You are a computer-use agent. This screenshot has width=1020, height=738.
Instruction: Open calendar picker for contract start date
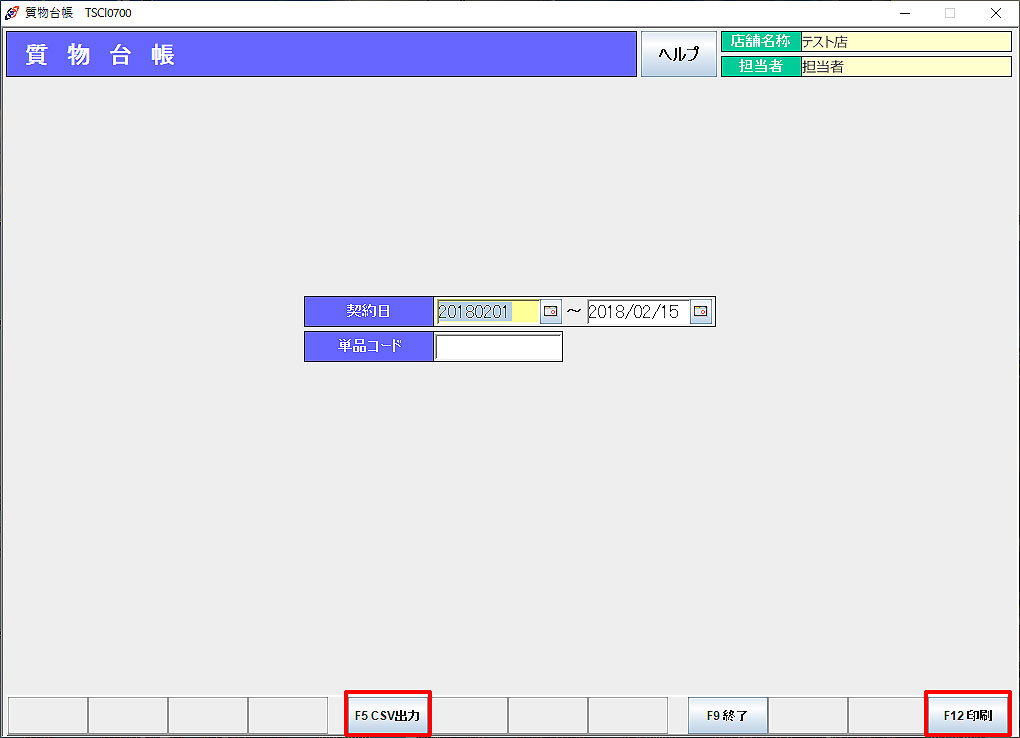coord(550,311)
